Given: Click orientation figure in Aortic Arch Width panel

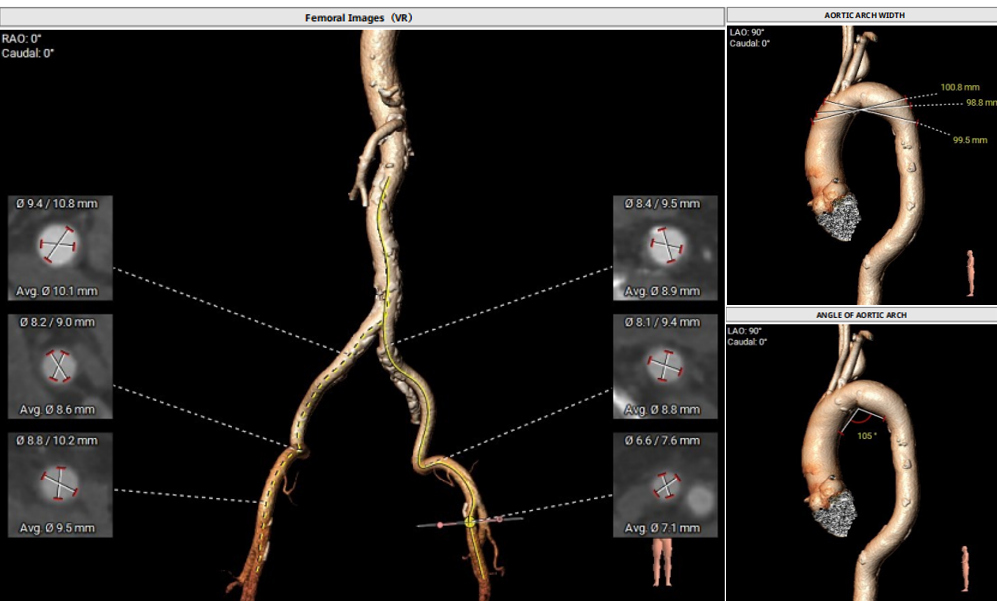Looking at the screenshot, I should 969,273.
